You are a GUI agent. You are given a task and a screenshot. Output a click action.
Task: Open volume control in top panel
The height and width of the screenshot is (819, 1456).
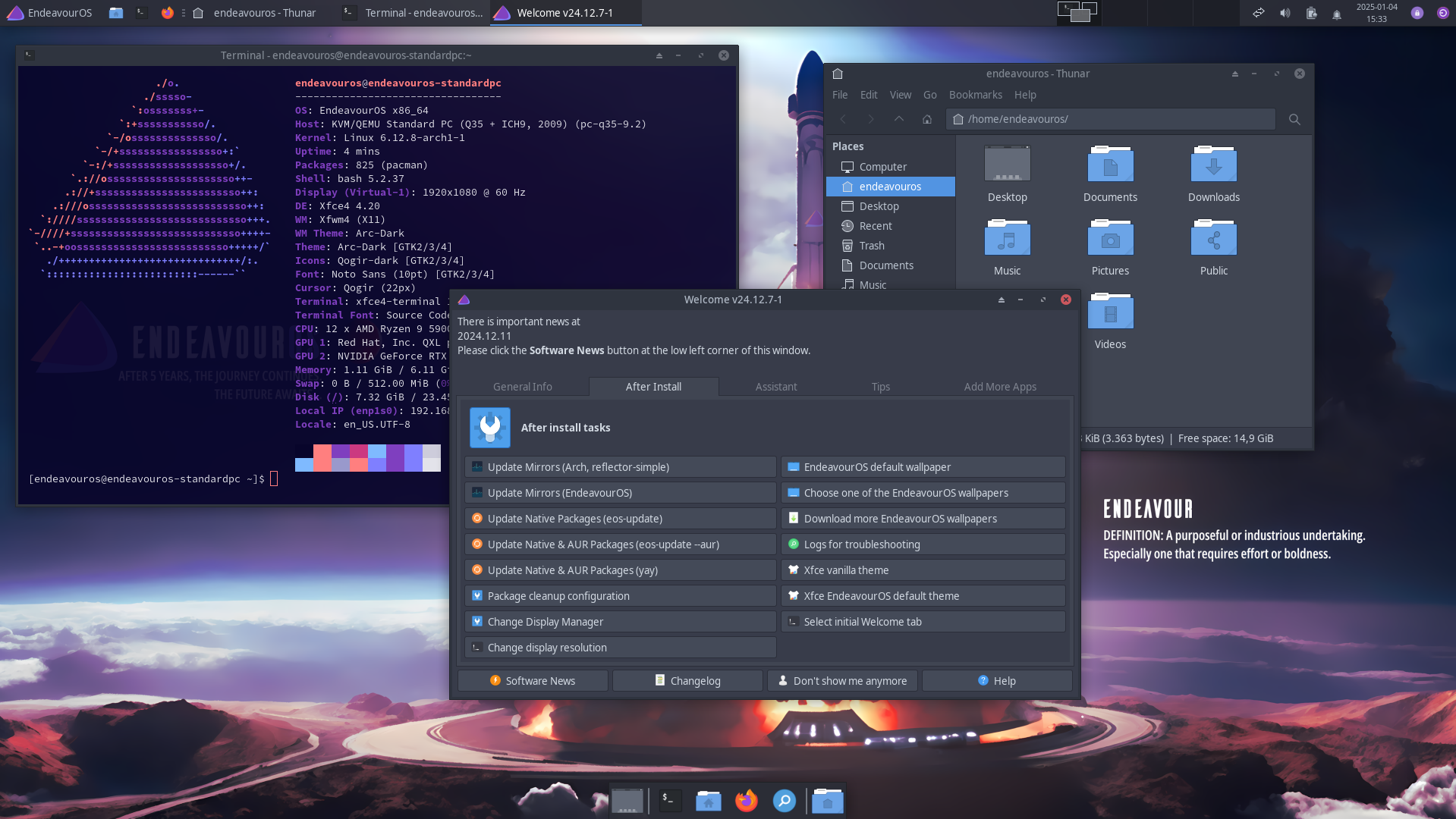(1285, 13)
